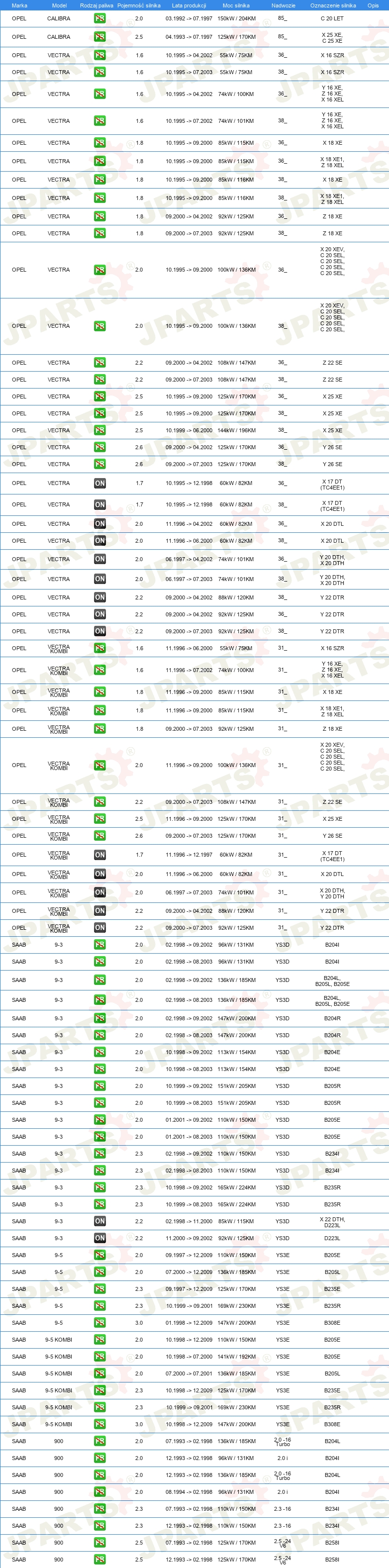This screenshot has height=1568, width=389.
Task: Click the Marka column header
Action: (19, 5)
